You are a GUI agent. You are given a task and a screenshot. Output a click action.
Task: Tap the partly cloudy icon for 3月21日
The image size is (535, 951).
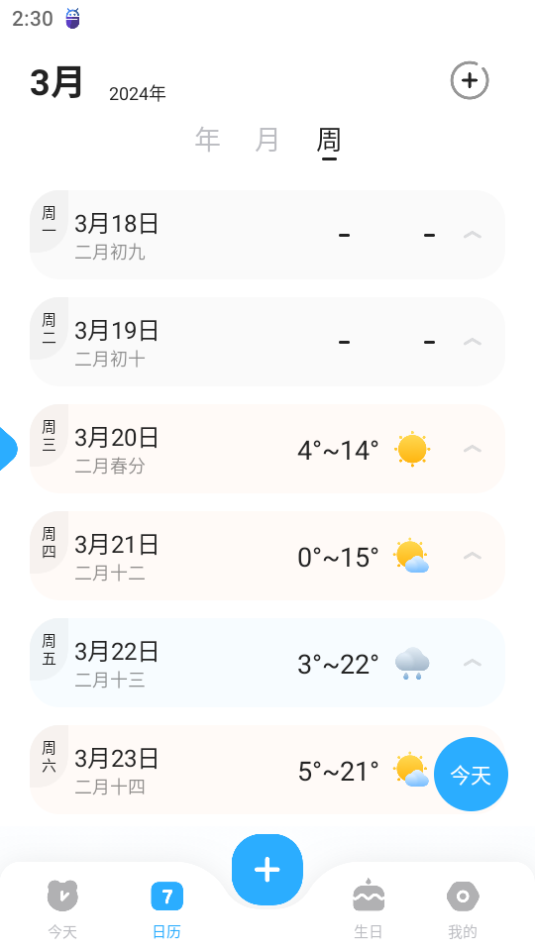tap(411, 556)
